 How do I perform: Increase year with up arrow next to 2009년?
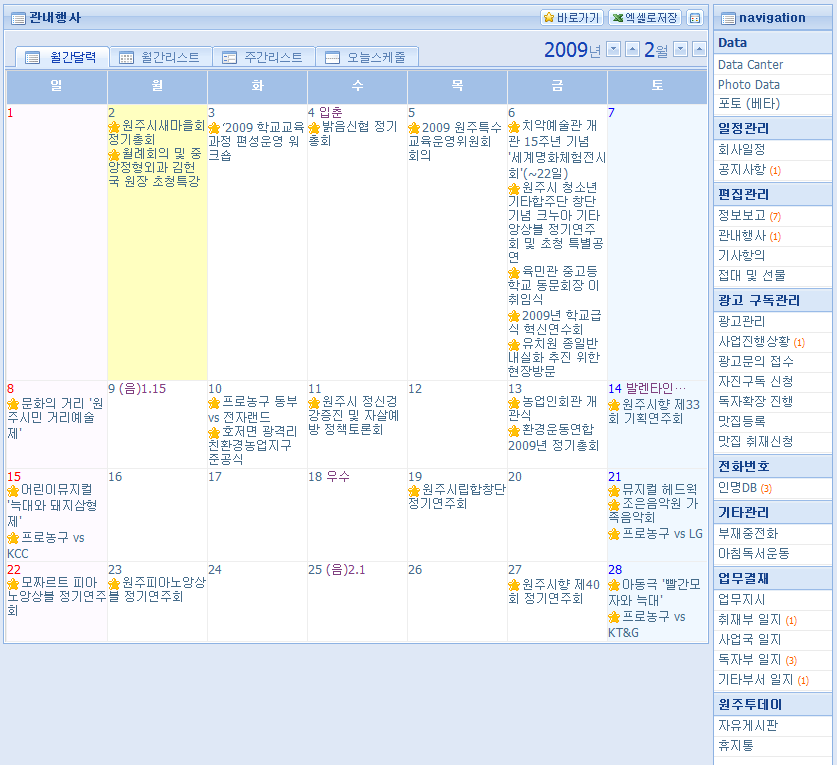coord(632,50)
